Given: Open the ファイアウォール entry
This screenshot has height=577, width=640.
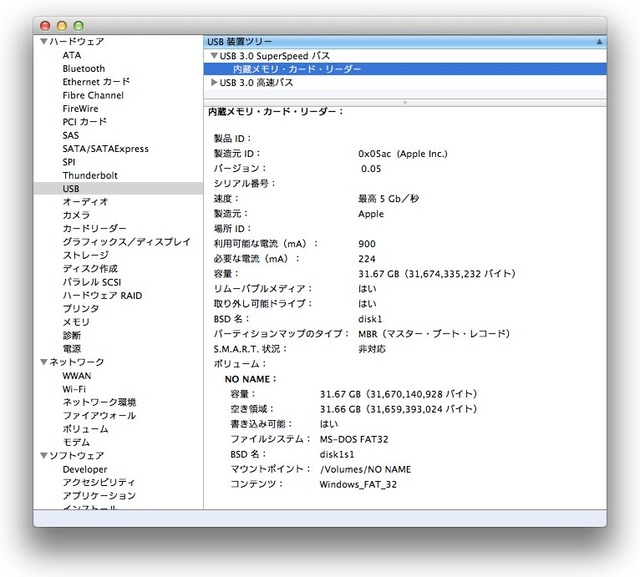Looking at the screenshot, I should click(x=99, y=415).
